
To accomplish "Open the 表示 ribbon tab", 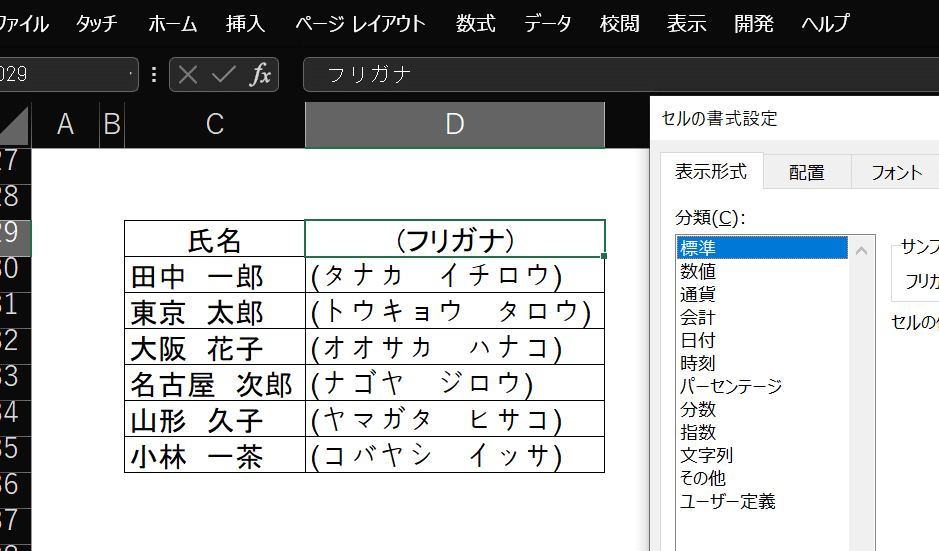I will pyautogui.click(x=687, y=24).
